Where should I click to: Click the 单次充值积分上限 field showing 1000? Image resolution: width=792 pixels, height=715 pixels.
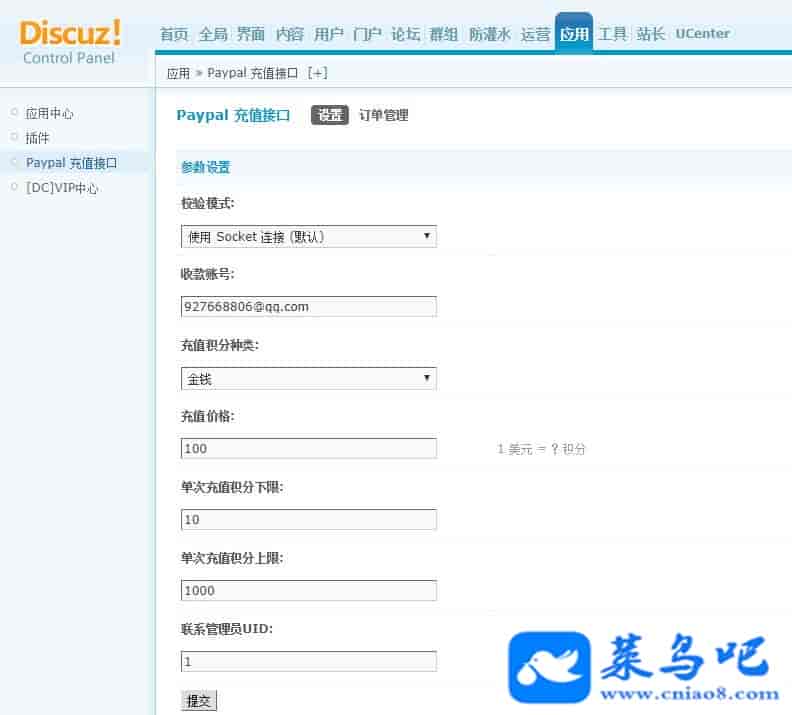pos(309,590)
